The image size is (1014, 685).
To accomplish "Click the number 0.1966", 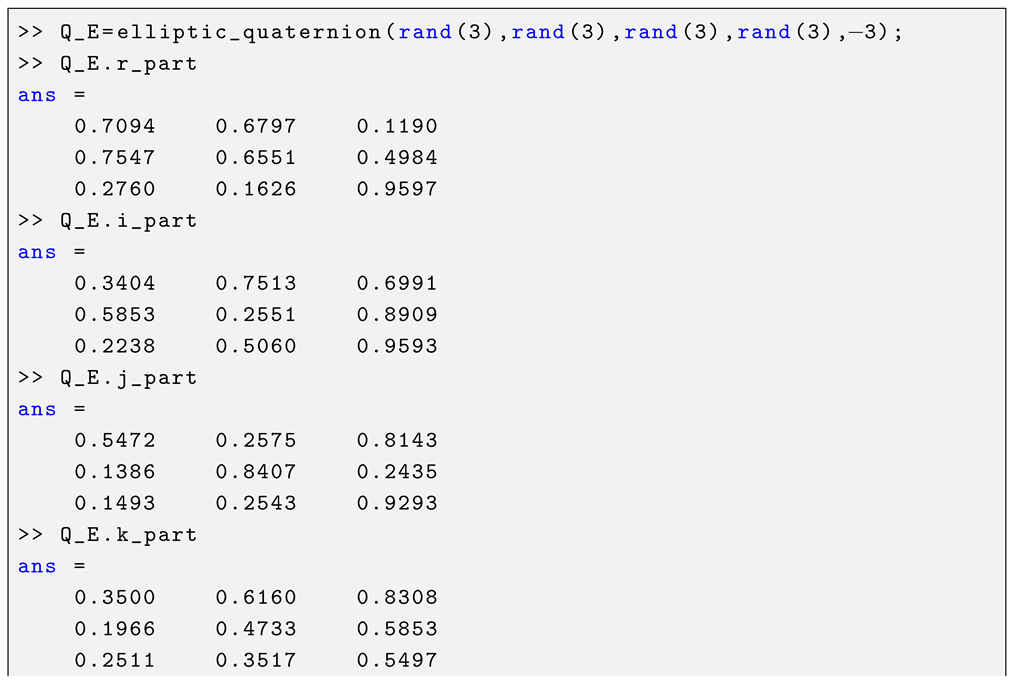I will 115,629.
